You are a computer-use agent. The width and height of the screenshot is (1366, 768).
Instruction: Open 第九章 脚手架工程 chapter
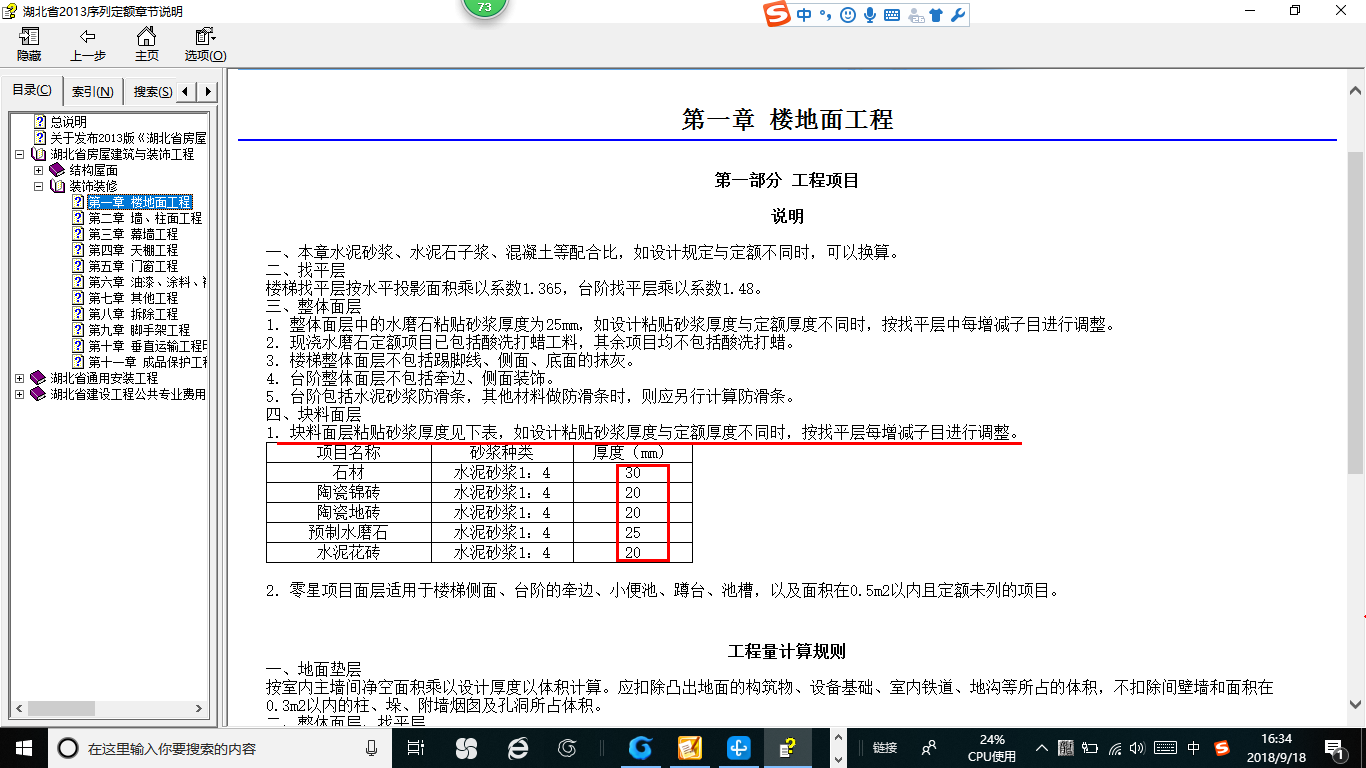pyautogui.click(x=139, y=330)
